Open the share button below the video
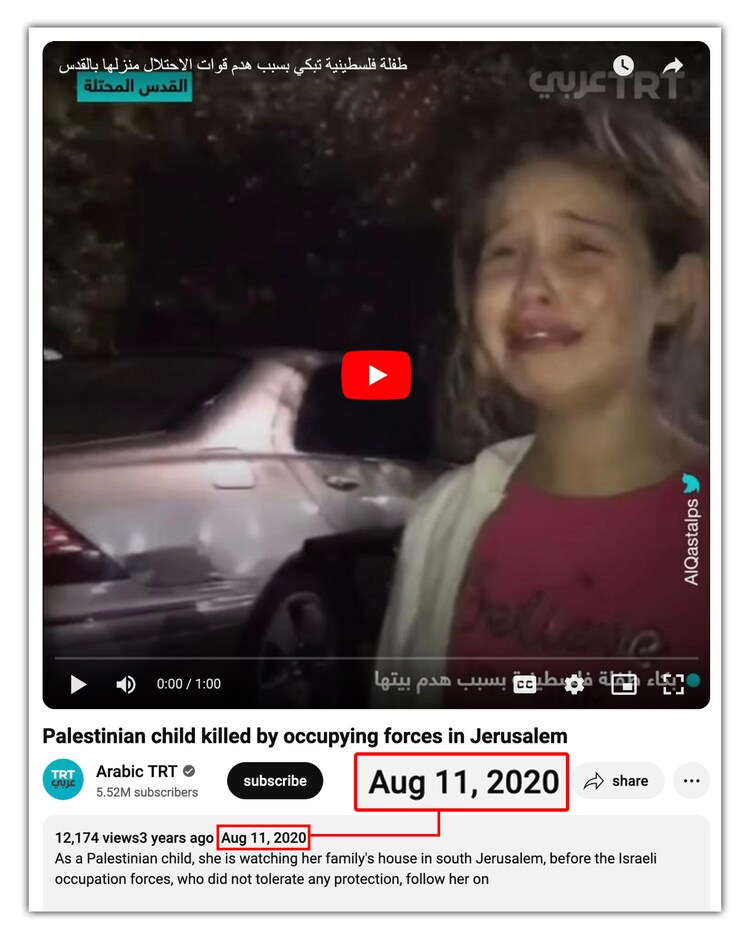The height and width of the screenshot is (939, 750). coord(618,781)
